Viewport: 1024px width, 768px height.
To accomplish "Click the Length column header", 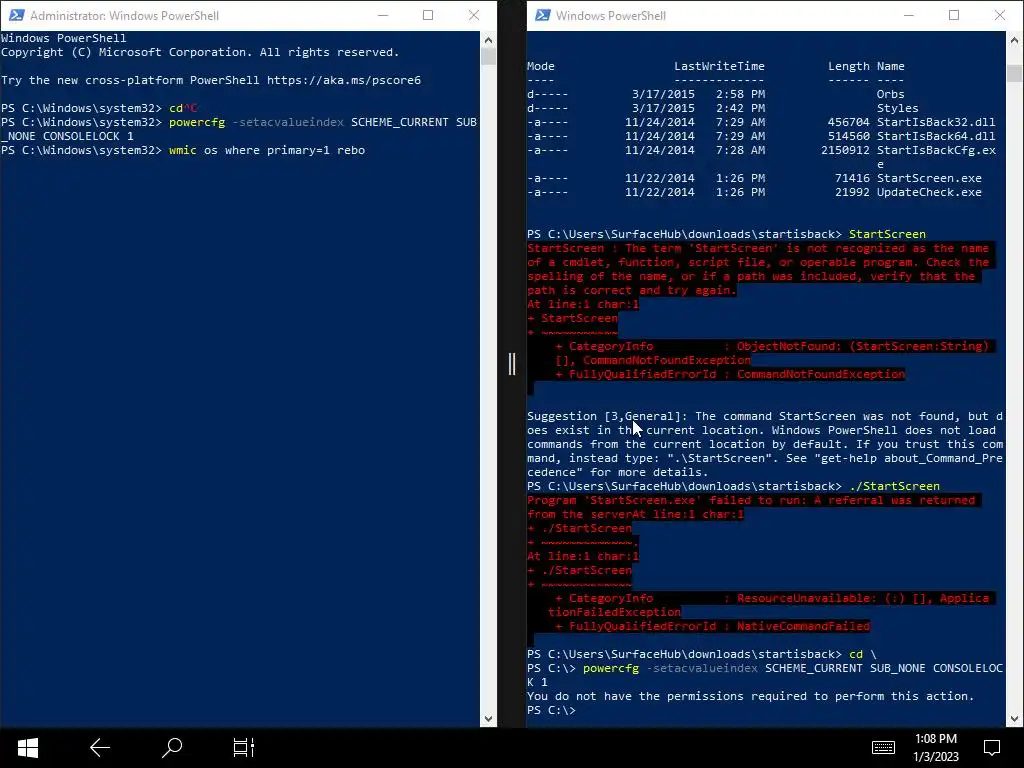I will [x=848, y=66].
